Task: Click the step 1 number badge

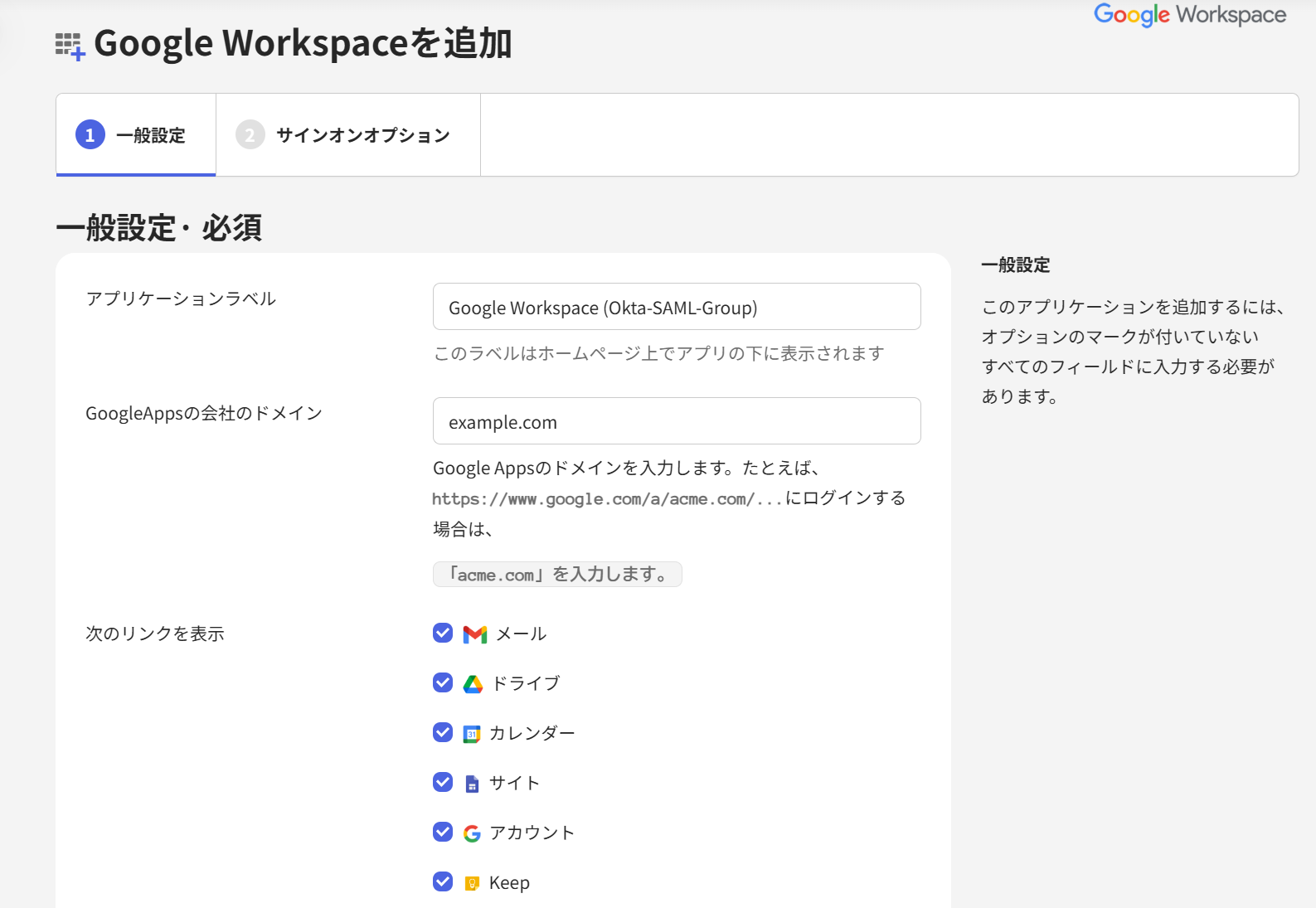Action: click(90, 134)
